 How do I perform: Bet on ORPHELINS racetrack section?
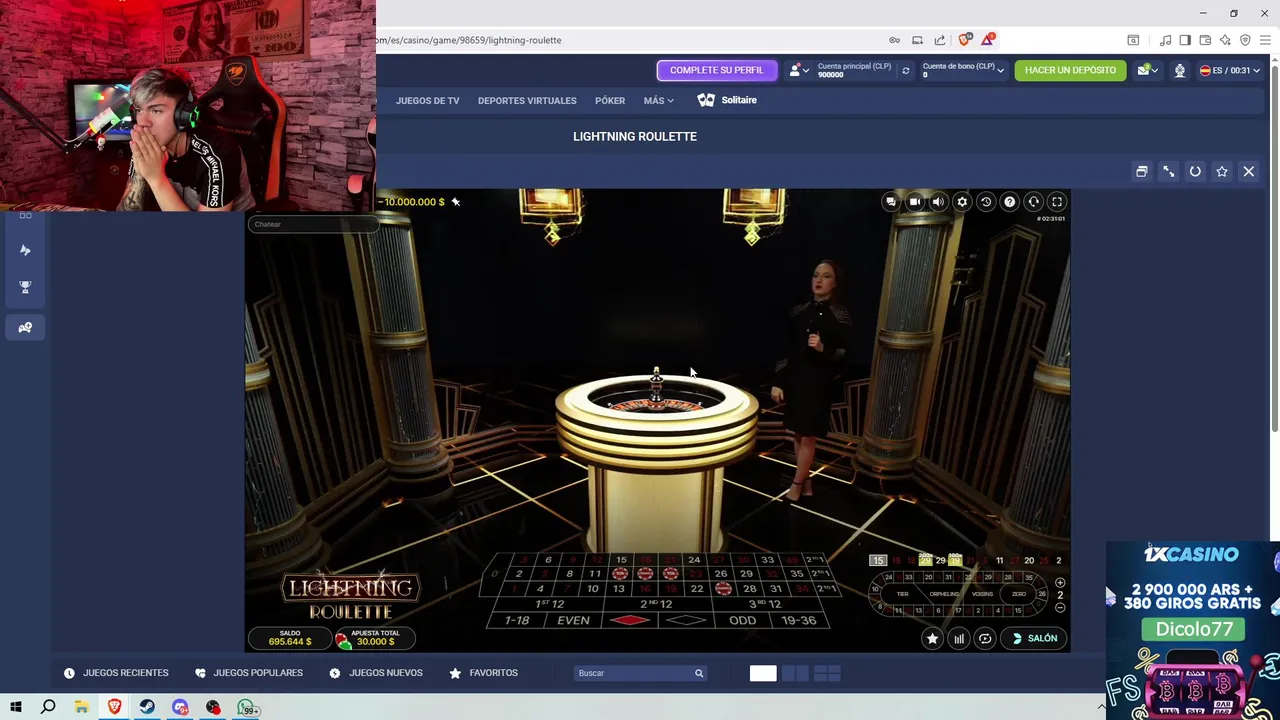(944, 594)
